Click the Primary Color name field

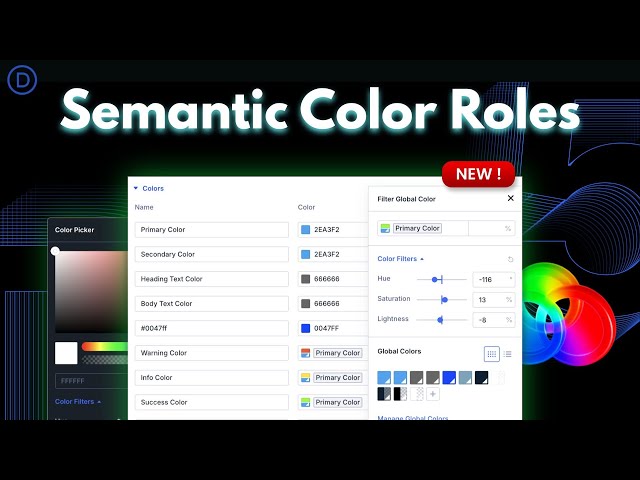coord(211,230)
